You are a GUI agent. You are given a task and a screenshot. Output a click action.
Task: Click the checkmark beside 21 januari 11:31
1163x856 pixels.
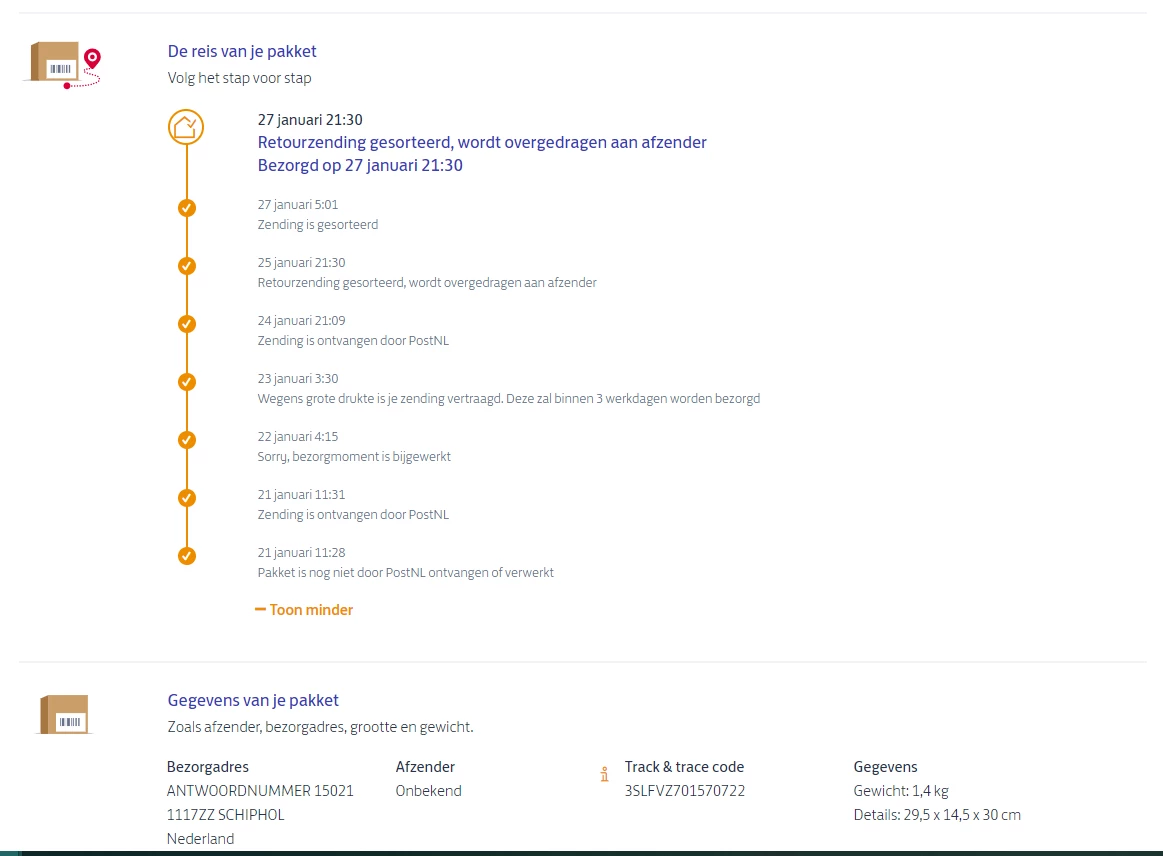(187, 498)
